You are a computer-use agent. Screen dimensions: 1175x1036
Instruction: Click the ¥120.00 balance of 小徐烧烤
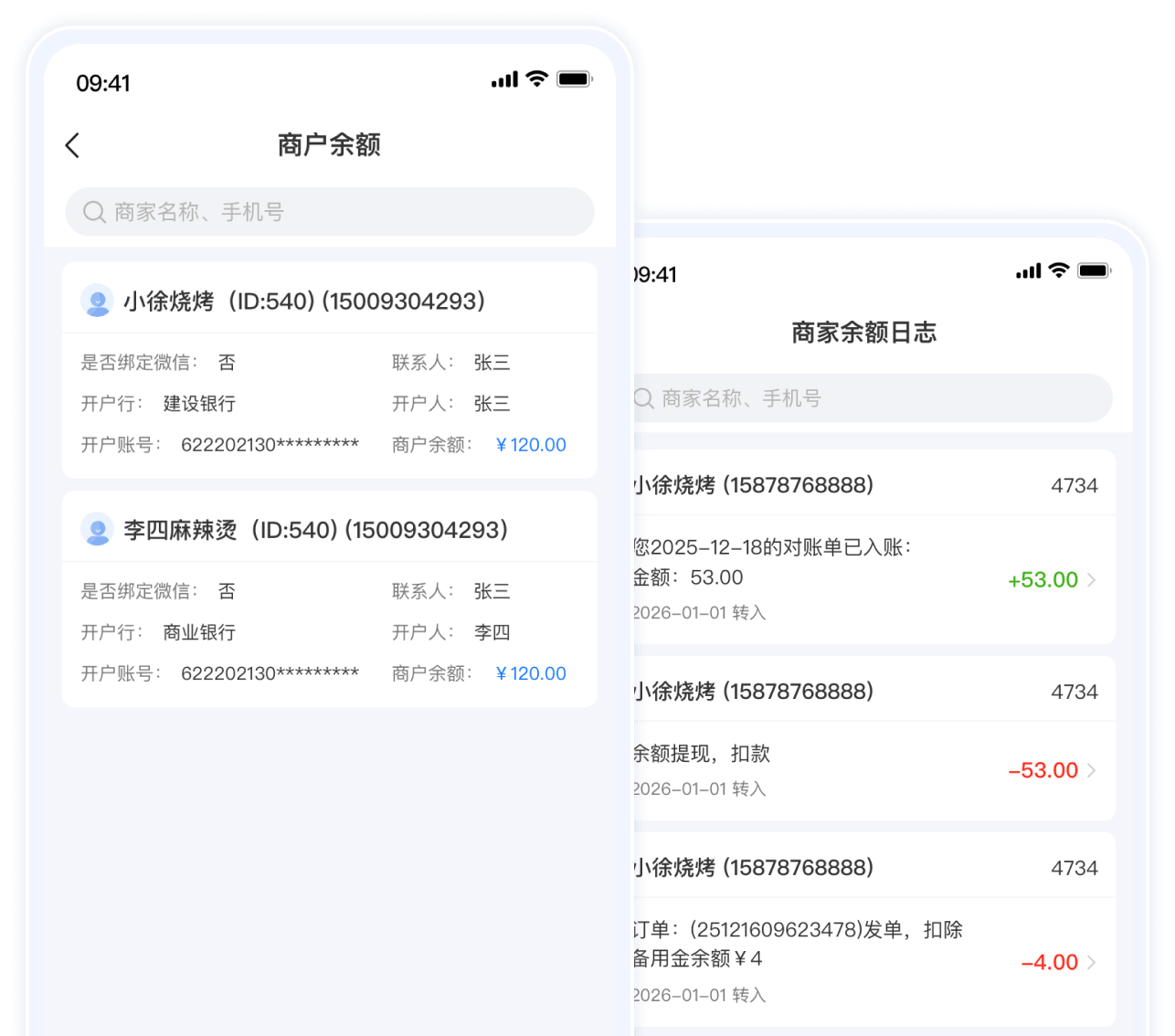[x=530, y=445]
